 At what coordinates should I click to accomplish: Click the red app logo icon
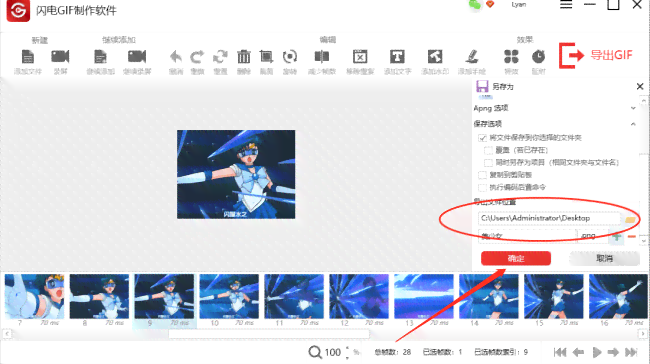click(18, 10)
